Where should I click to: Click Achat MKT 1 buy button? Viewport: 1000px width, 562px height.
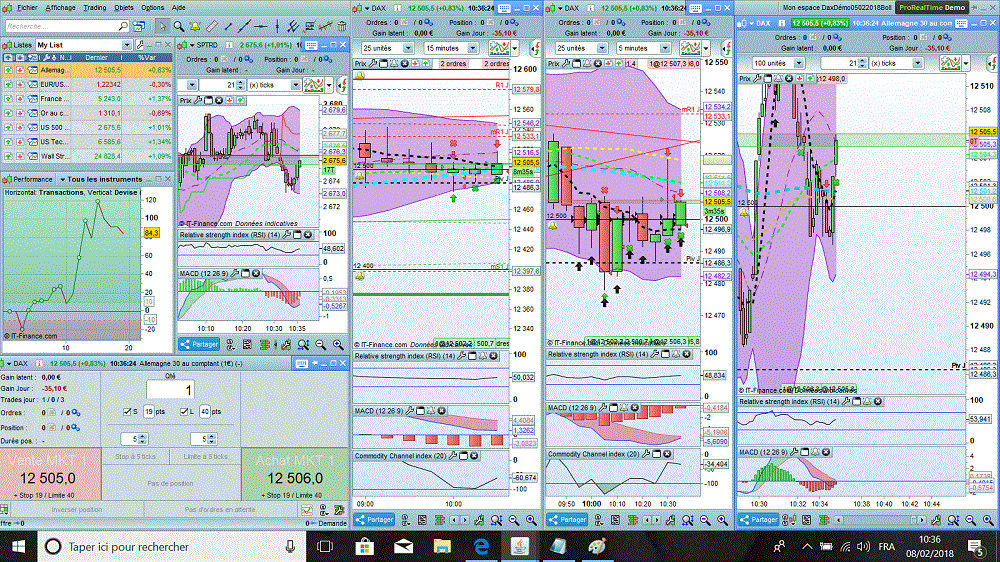[295, 474]
